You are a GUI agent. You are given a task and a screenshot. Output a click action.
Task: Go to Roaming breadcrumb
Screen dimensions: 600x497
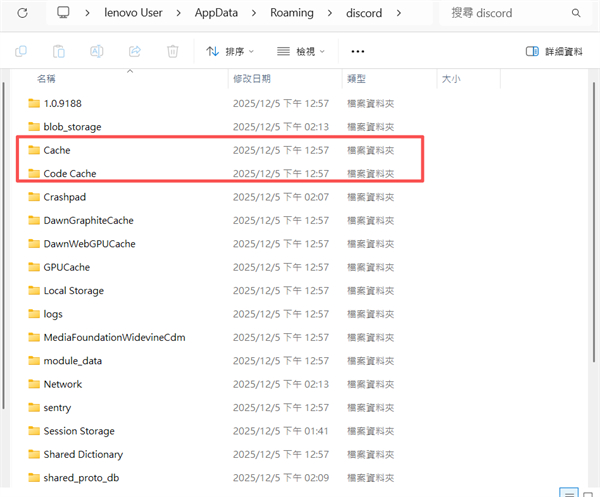pos(292,13)
